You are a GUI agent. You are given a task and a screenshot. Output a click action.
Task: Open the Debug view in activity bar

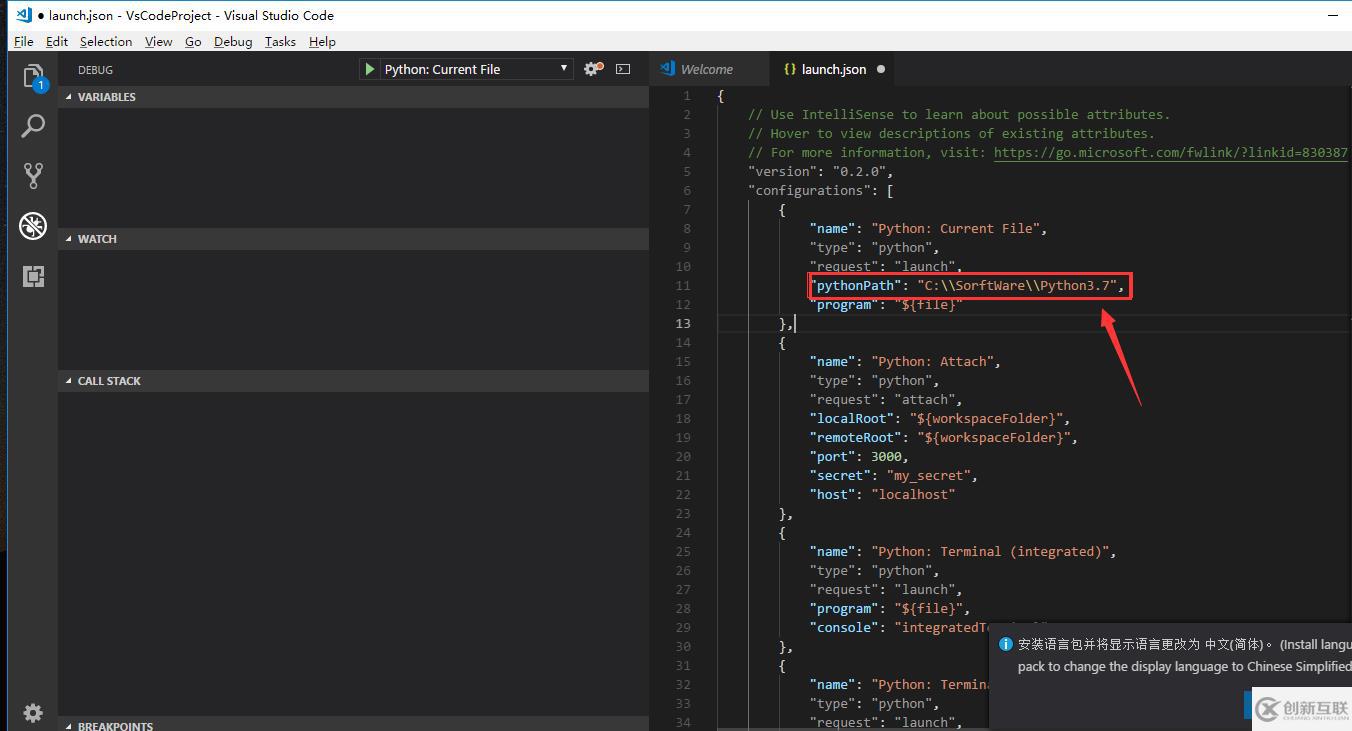tap(33, 226)
